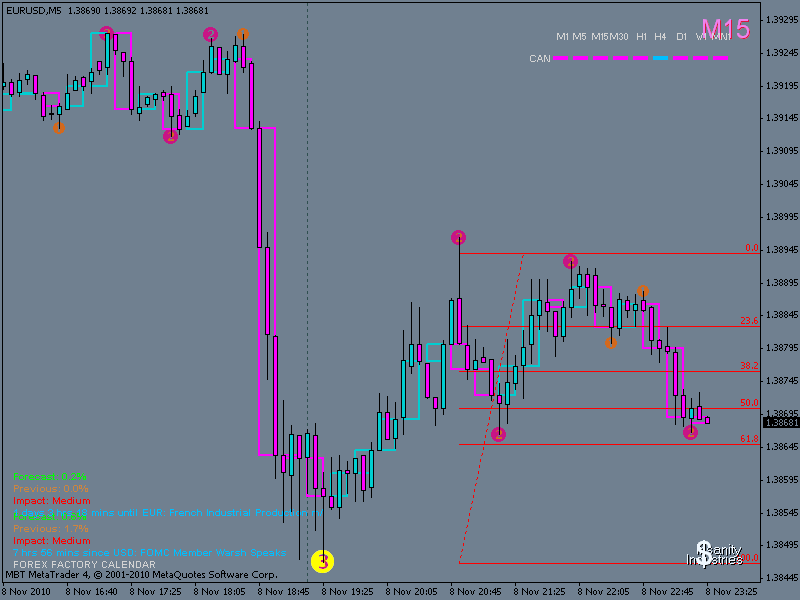The height and width of the screenshot is (600, 800).
Task: Click the orange Previous: 0.0% text
Action: [x=51, y=489]
